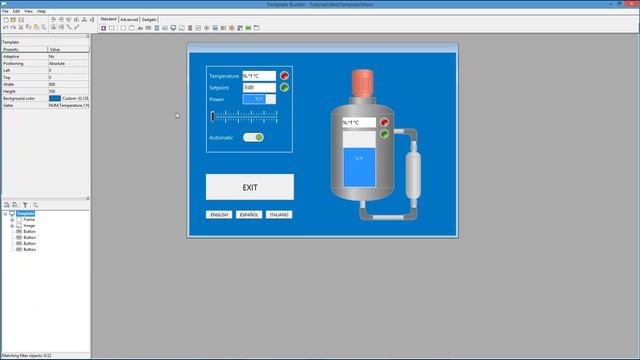Pick the folder-shaped tab component in palette
640x360 pixels.
pyautogui.click(x=256, y=28)
